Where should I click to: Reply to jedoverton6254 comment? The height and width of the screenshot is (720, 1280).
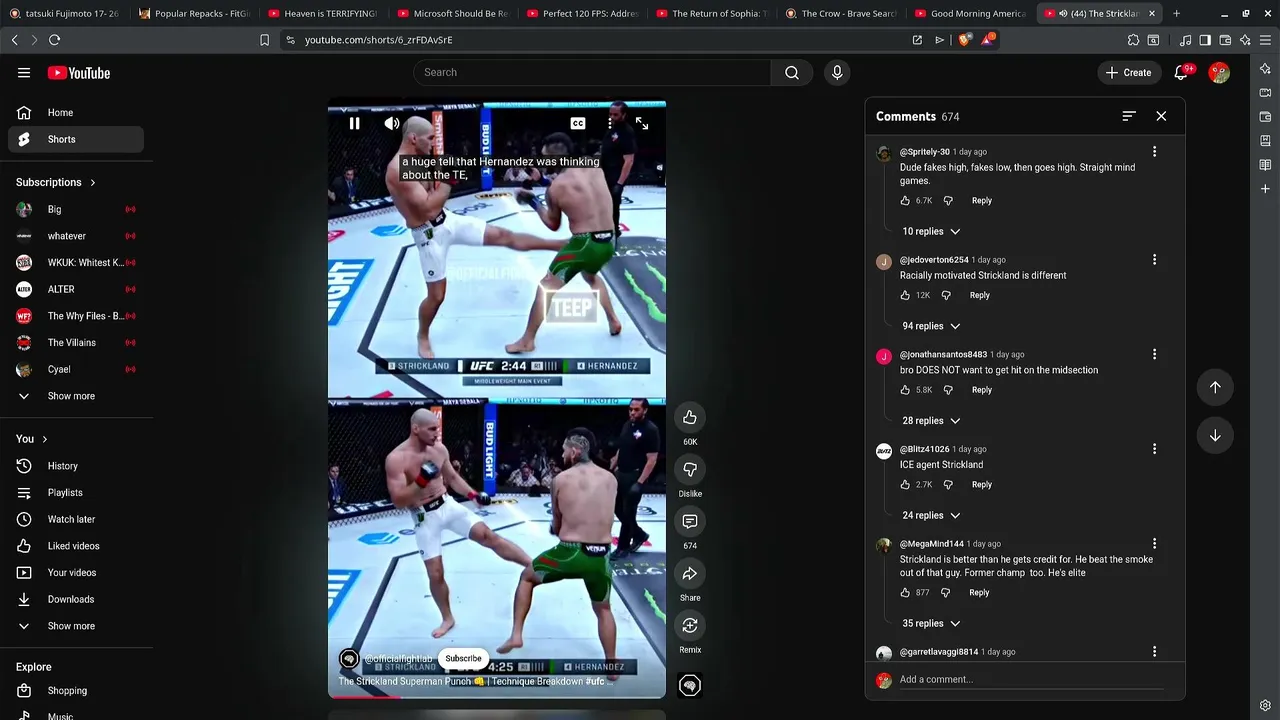click(980, 296)
